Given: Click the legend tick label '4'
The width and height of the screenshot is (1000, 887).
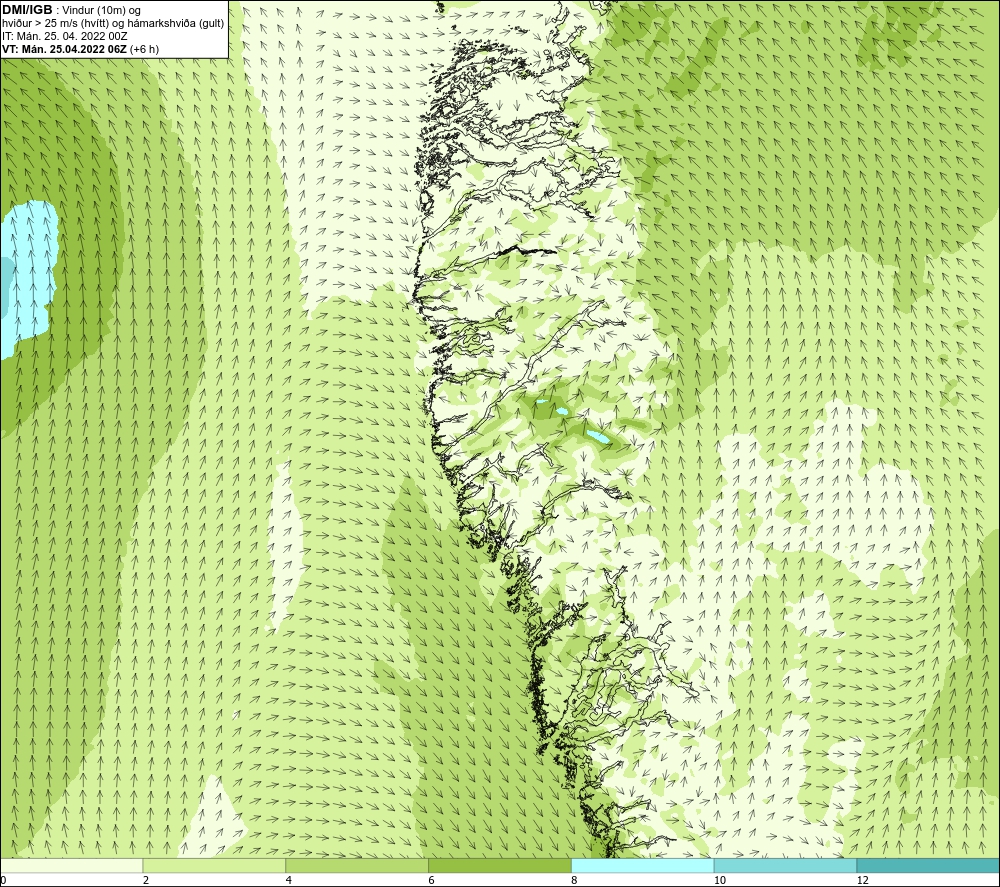Looking at the screenshot, I should (x=289, y=880).
